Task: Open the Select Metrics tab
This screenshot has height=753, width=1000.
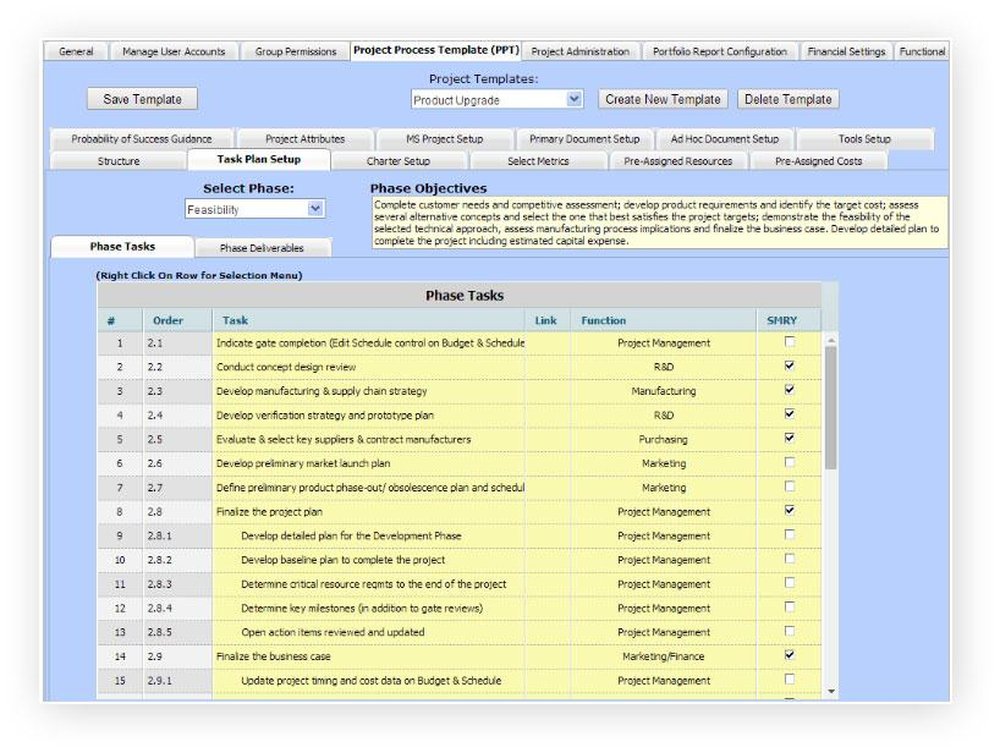Action: click(x=538, y=161)
